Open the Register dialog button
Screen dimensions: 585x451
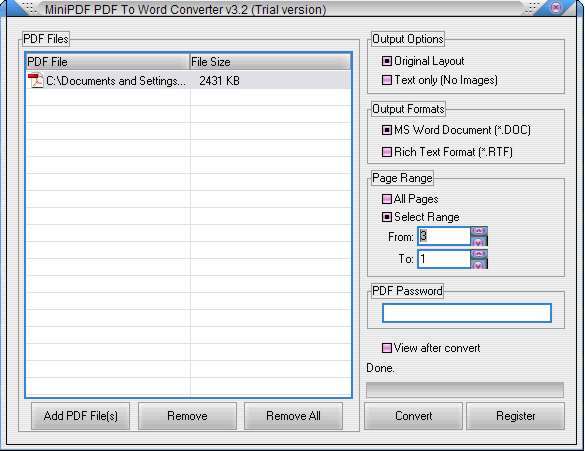point(516,416)
